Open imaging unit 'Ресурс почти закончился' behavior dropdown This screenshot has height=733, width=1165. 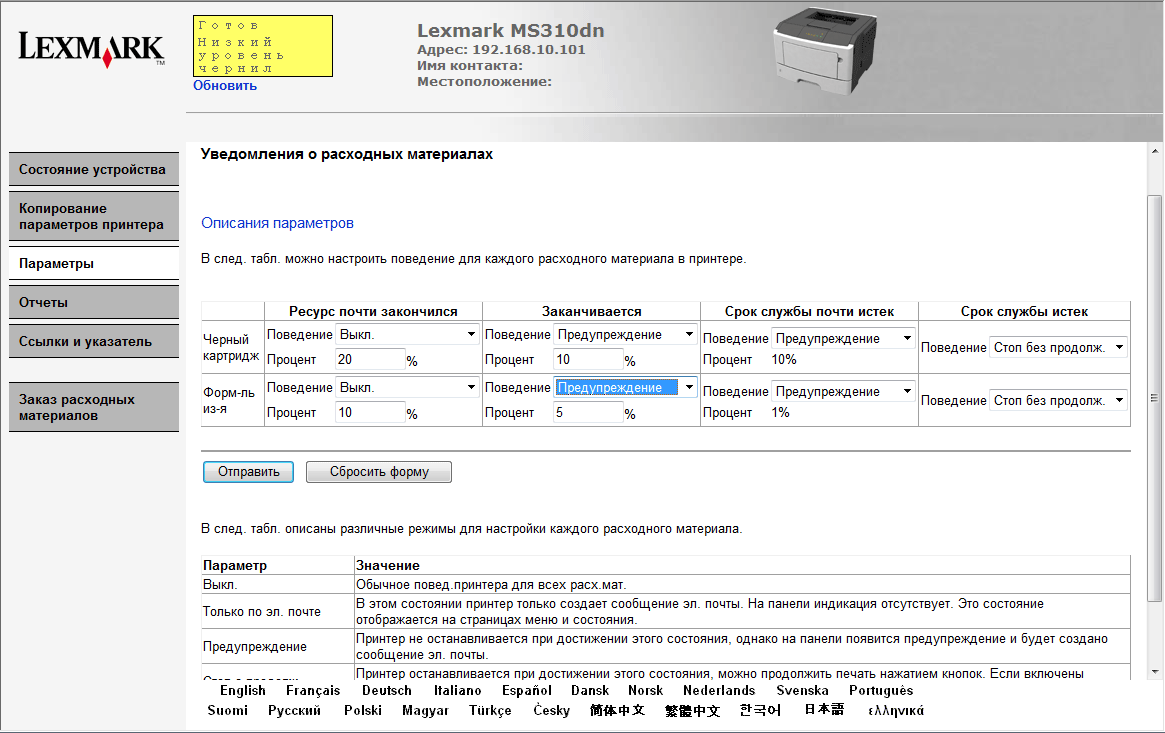point(407,387)
